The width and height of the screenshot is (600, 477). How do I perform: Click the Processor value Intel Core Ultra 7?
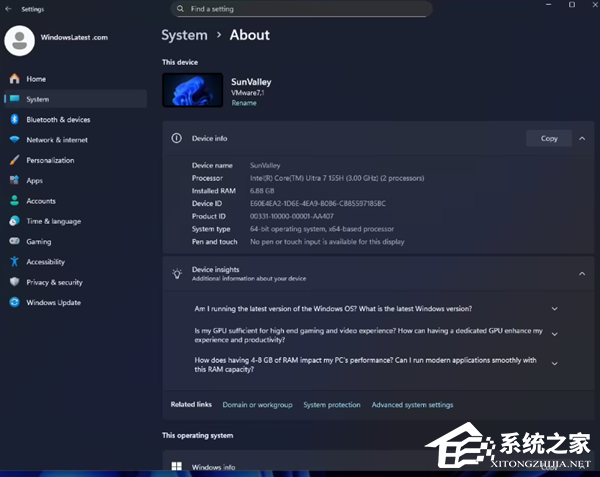[337, 178]
